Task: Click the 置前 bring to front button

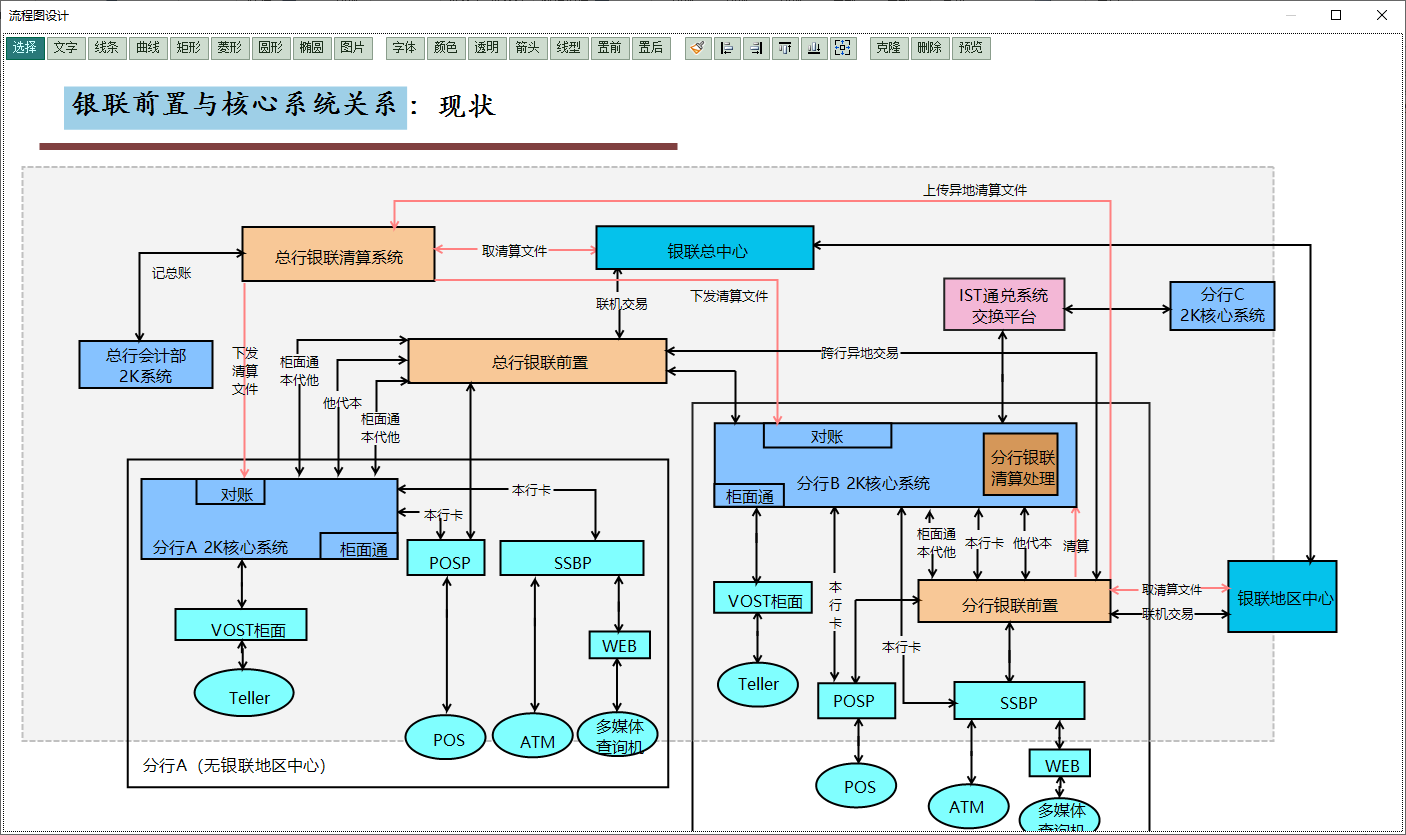Action: (609, 48)
